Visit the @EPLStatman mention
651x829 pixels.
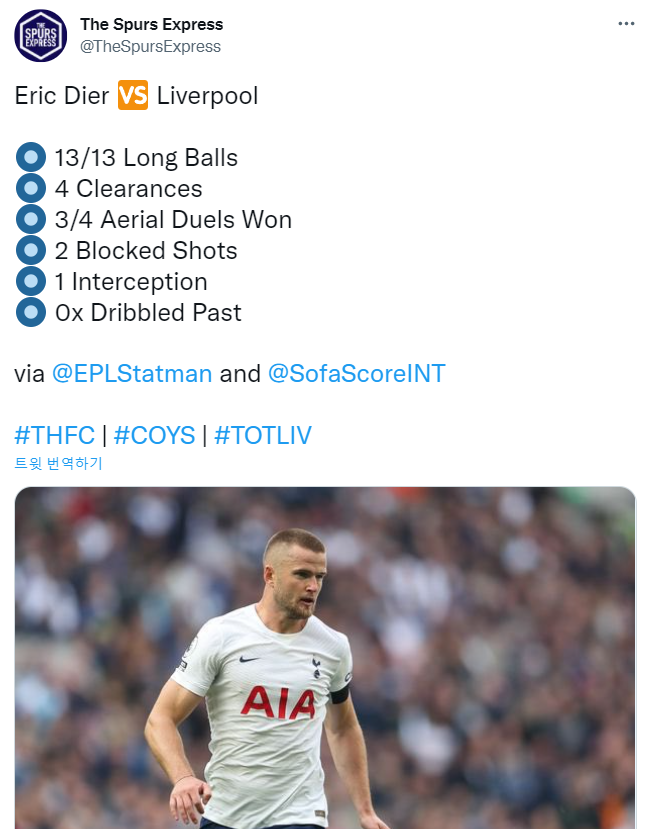[x=132, y=374]
